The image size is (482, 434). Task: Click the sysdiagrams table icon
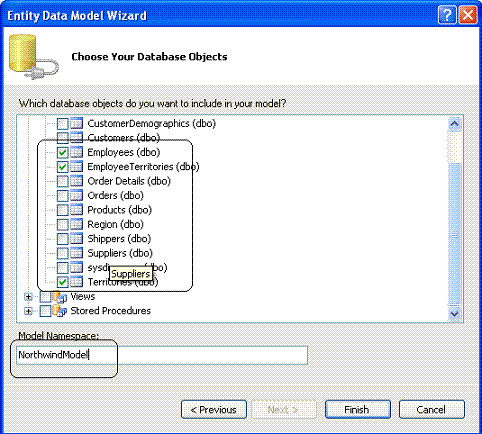(76, 267)
